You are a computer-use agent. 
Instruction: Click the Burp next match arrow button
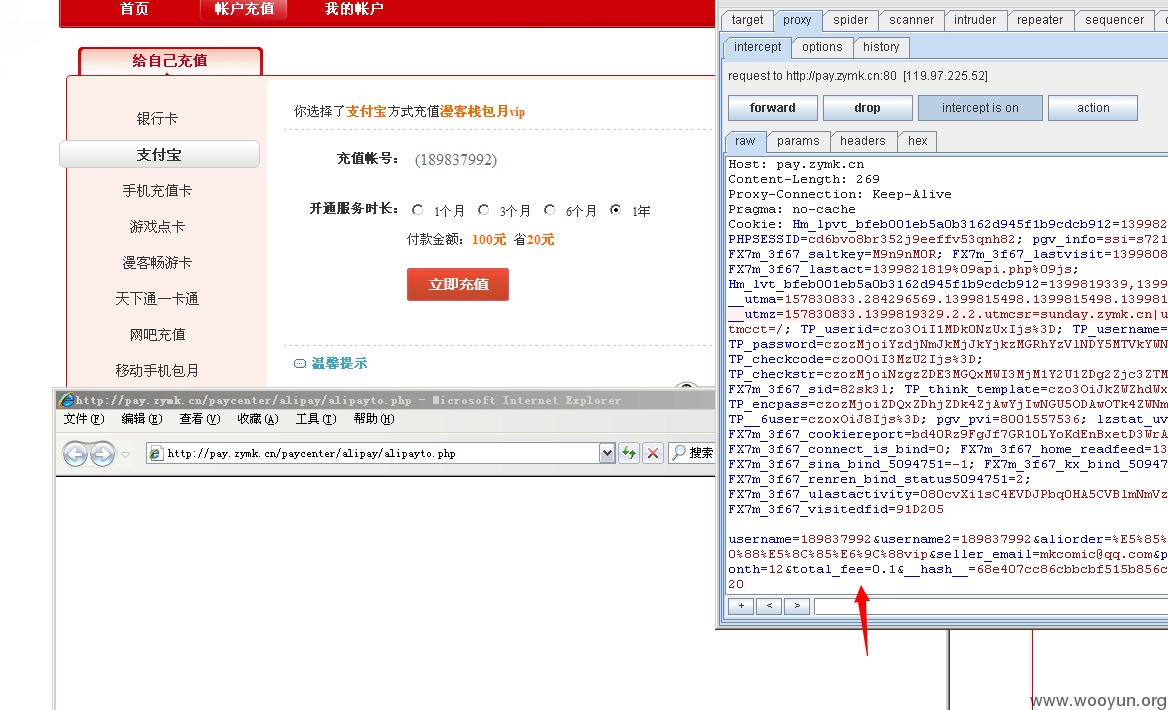click(x=797, y=606)
